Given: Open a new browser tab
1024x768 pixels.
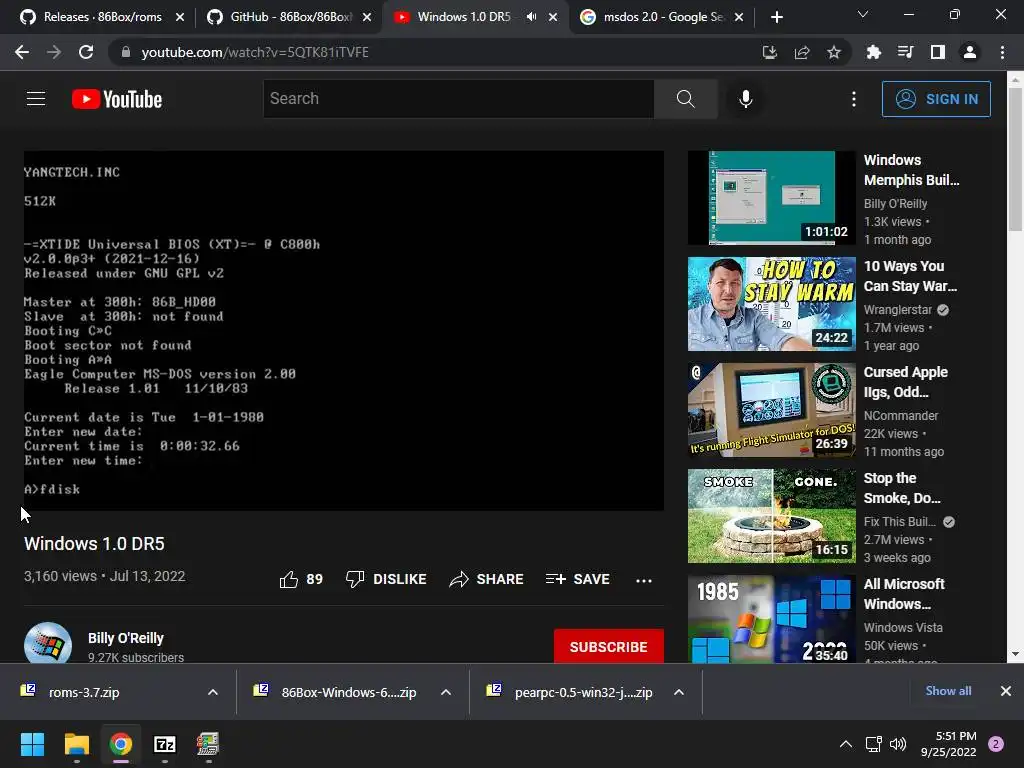Looking at the screenshot, I should pos(776,17).
